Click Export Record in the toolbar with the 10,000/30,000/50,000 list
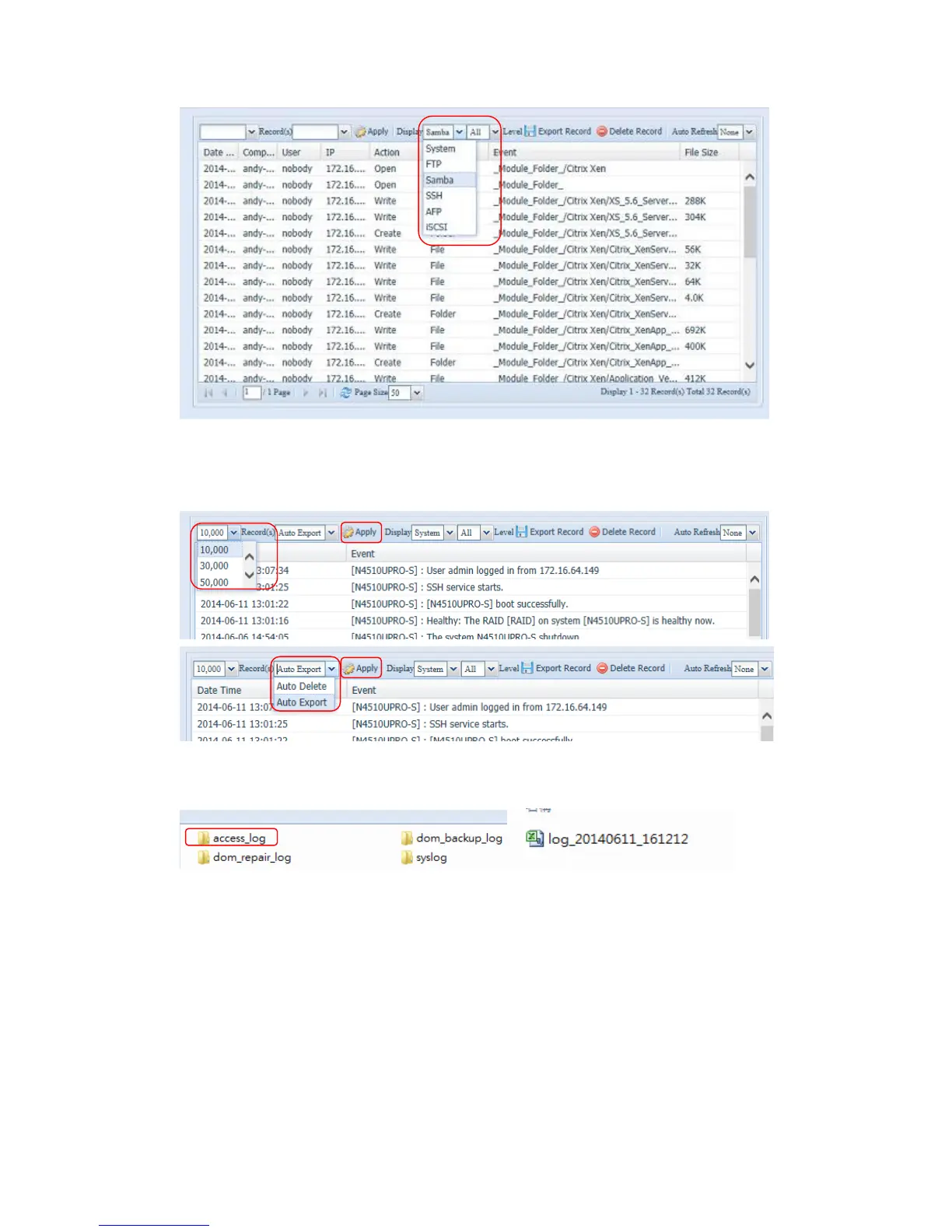 coord(550,532)
